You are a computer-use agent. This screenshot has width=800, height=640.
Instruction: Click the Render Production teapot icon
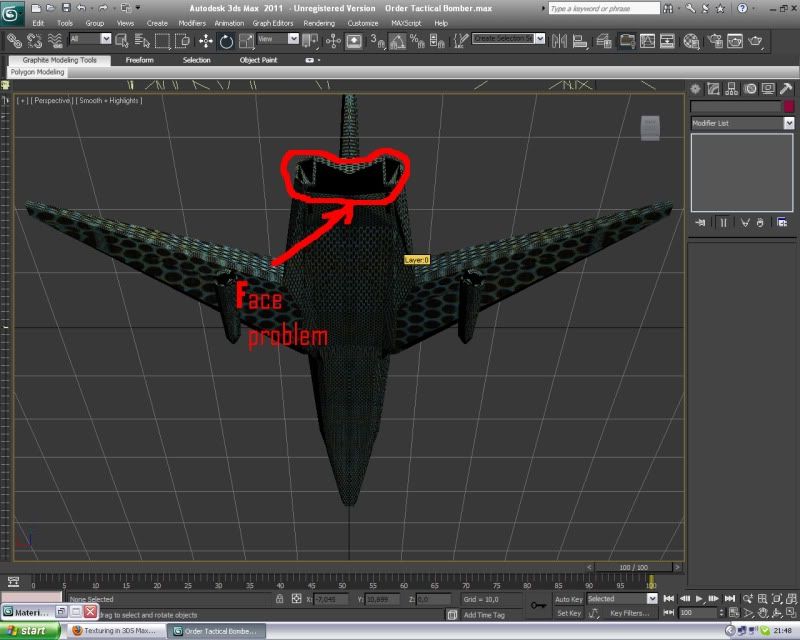coord(755,41)
